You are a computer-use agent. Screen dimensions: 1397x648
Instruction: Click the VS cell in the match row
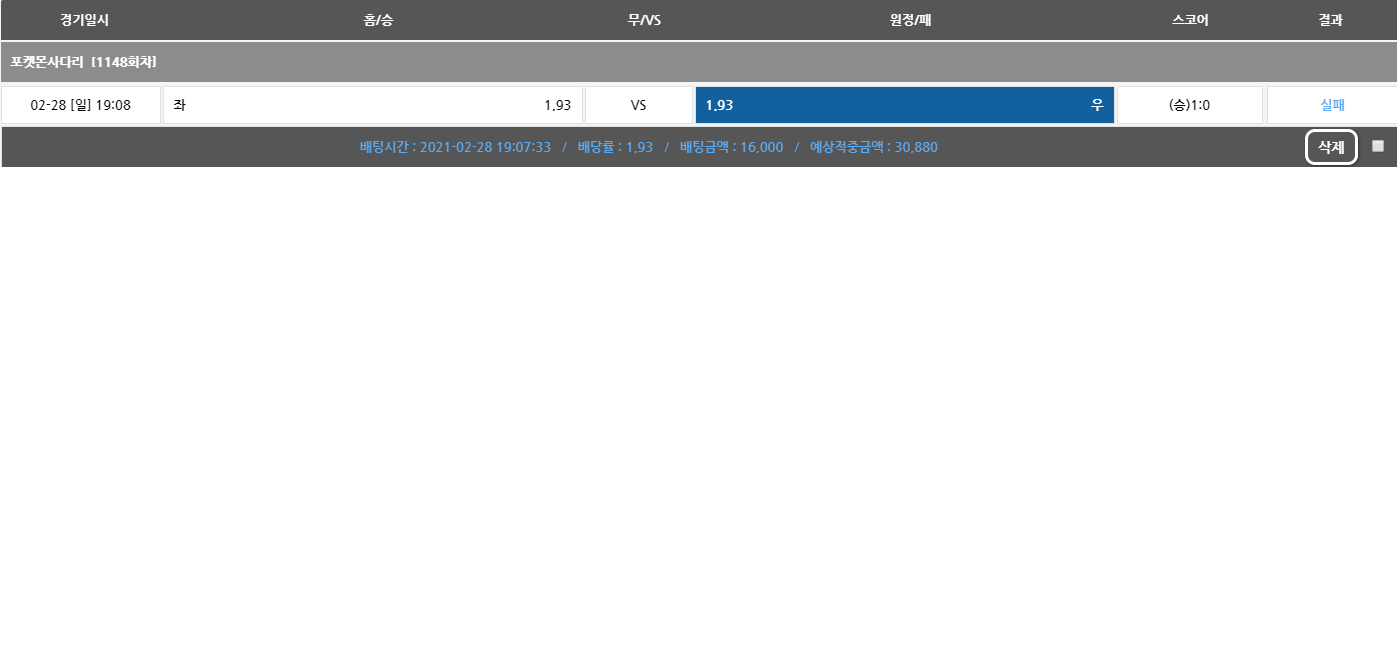638,105
